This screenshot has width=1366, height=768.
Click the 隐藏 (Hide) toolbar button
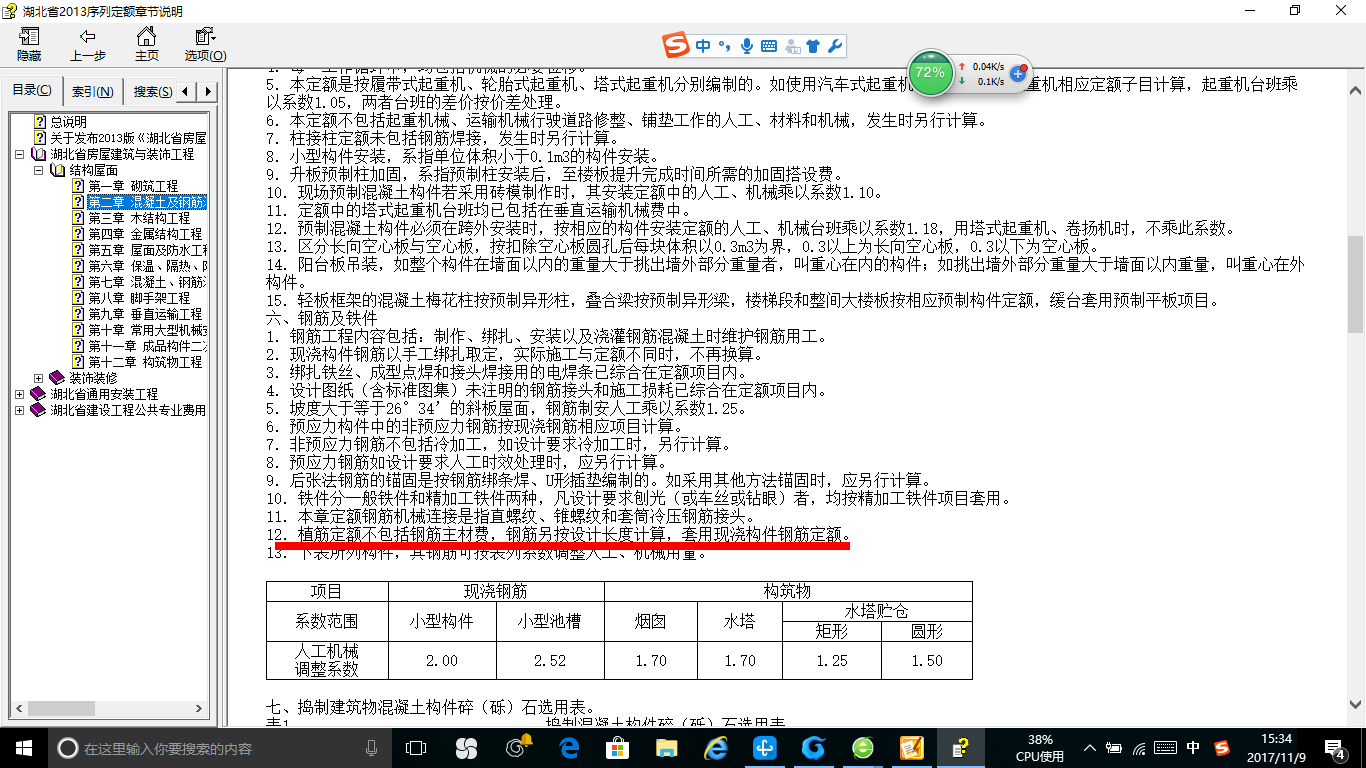29,45
